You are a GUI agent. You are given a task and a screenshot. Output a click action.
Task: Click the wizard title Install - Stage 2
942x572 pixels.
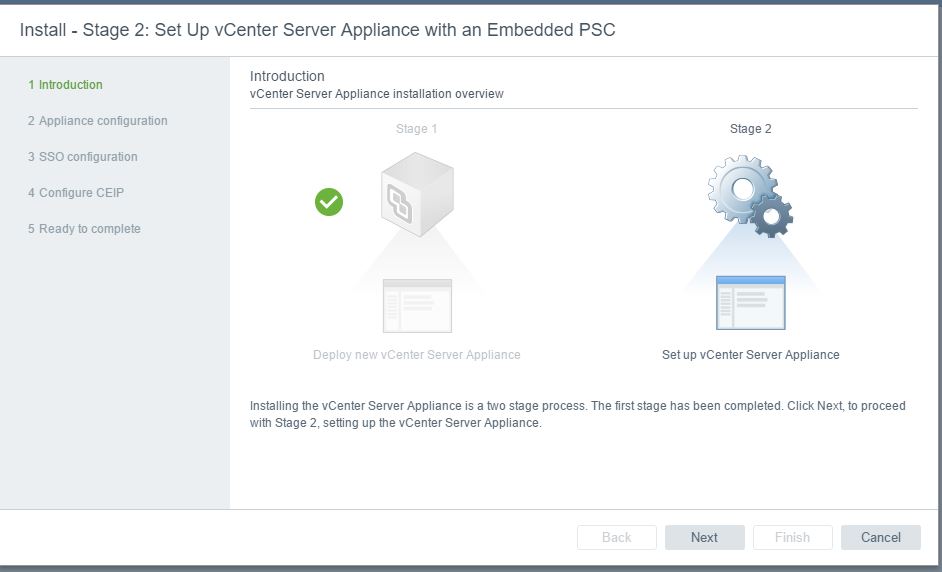tap(317, 29)
